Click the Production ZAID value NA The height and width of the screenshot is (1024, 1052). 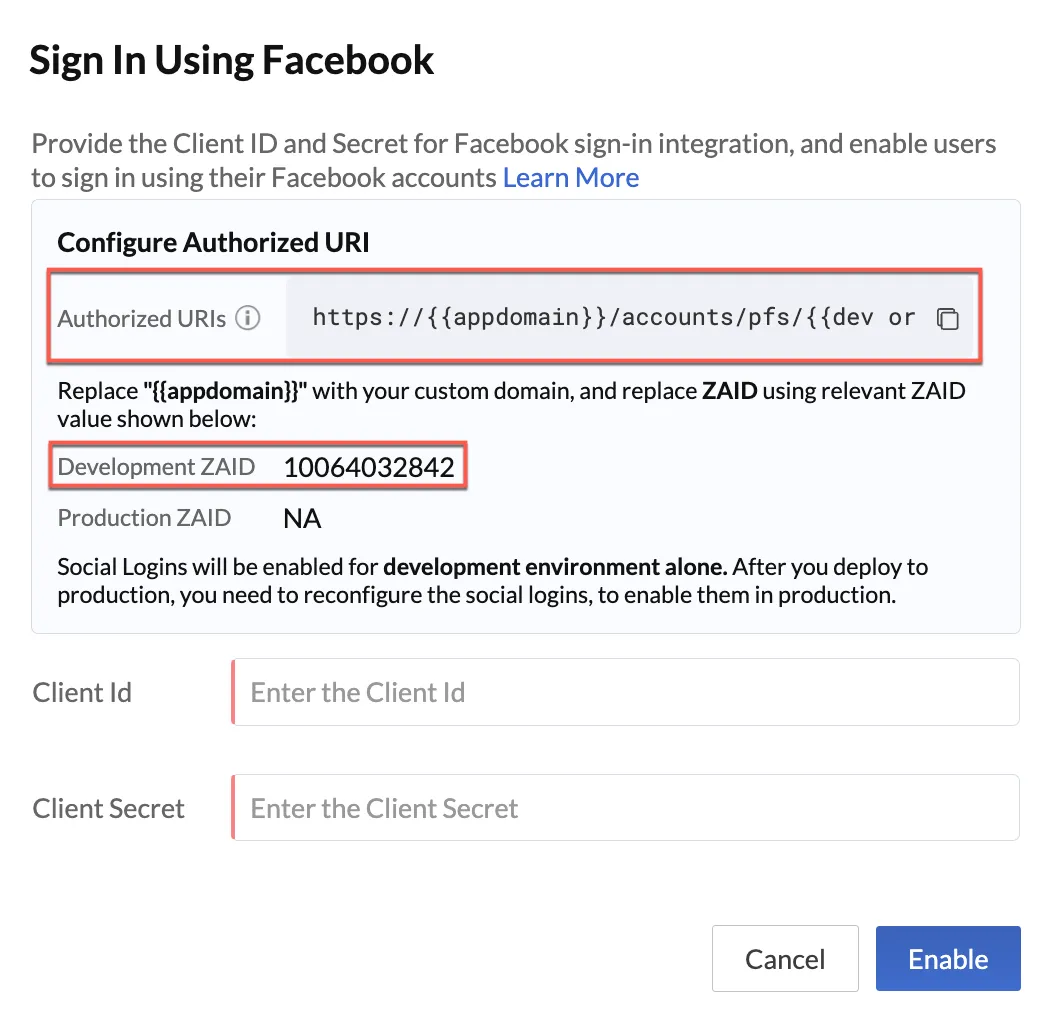(x=302, y=518)
